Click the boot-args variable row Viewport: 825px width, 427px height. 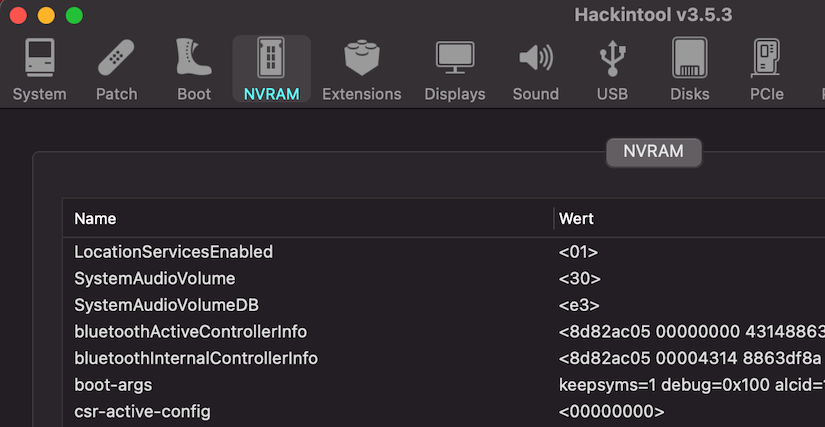point(113,384)
